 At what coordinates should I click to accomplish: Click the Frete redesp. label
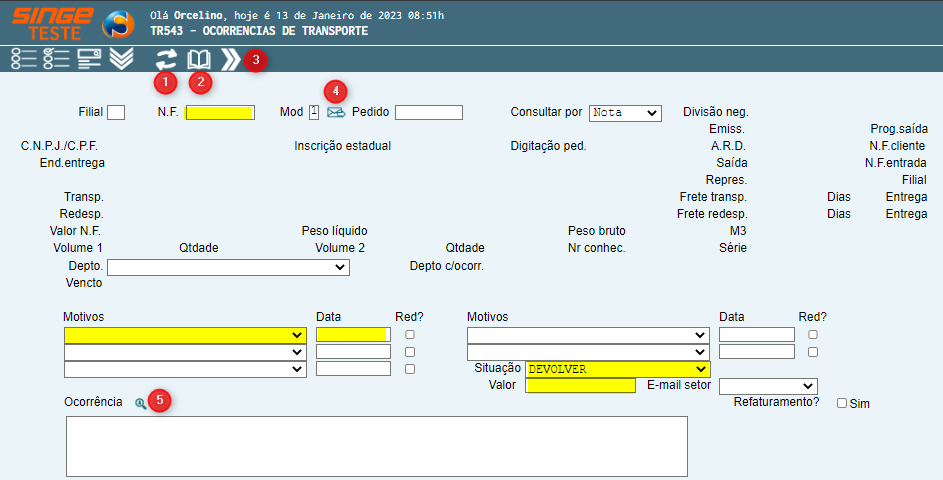[712, 214]
